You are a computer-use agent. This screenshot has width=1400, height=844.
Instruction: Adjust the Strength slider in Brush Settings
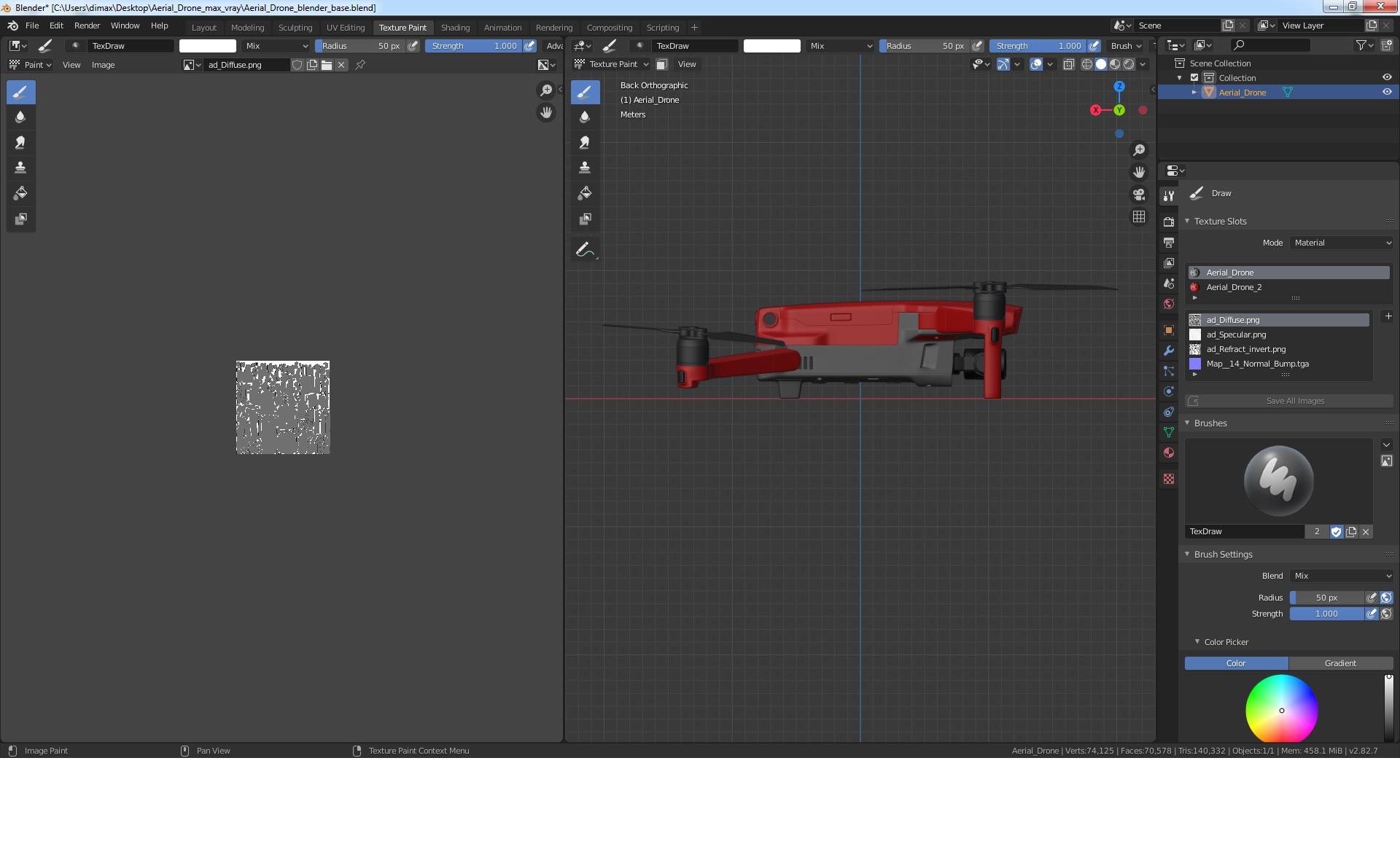[1326, 614]
